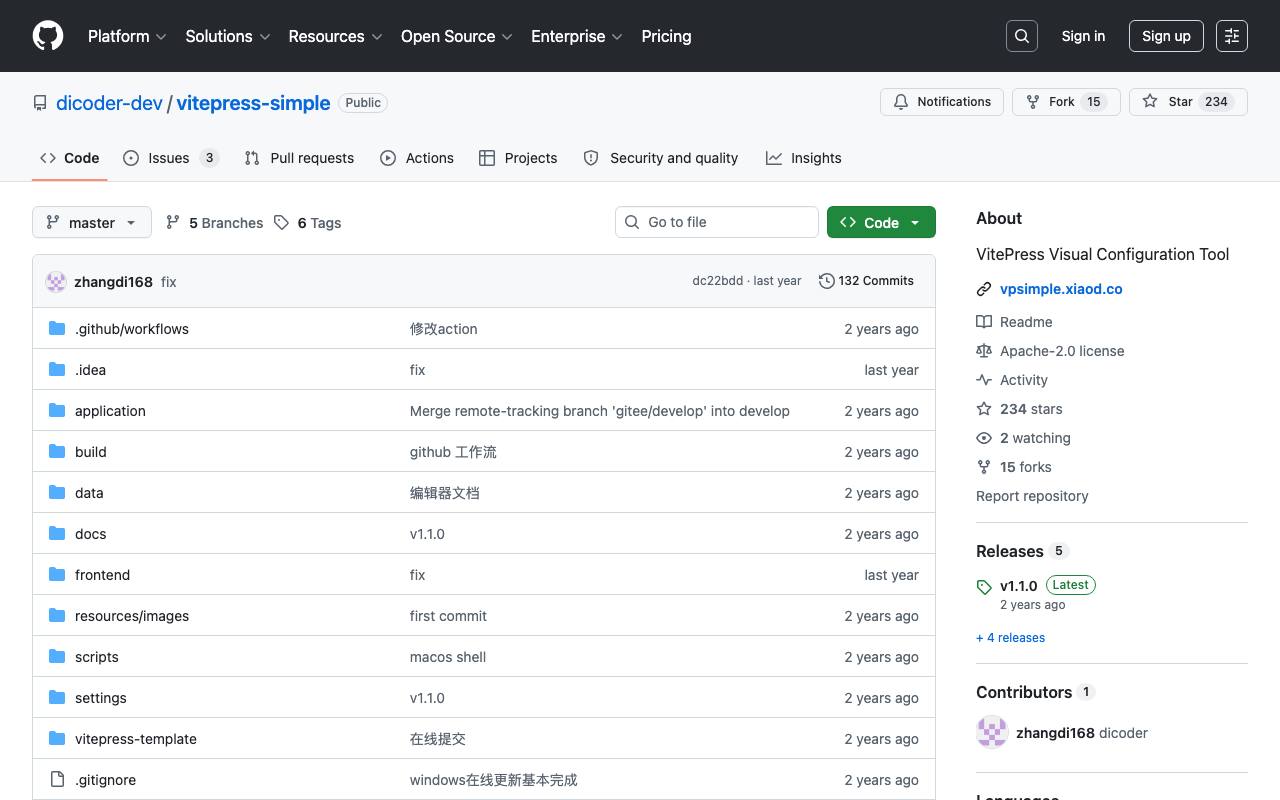Click the .github/workflows folder icon

click(57, 328)
